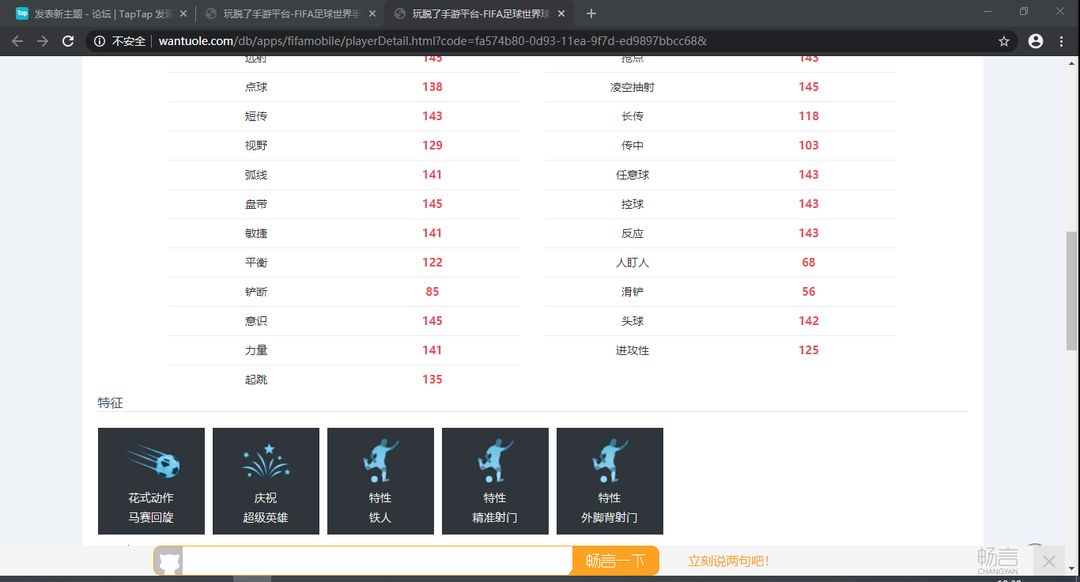The image size is (1080, 582).
Task: Click the 头球 value 142
Action: pyautogui.click(x=809, y=321)
